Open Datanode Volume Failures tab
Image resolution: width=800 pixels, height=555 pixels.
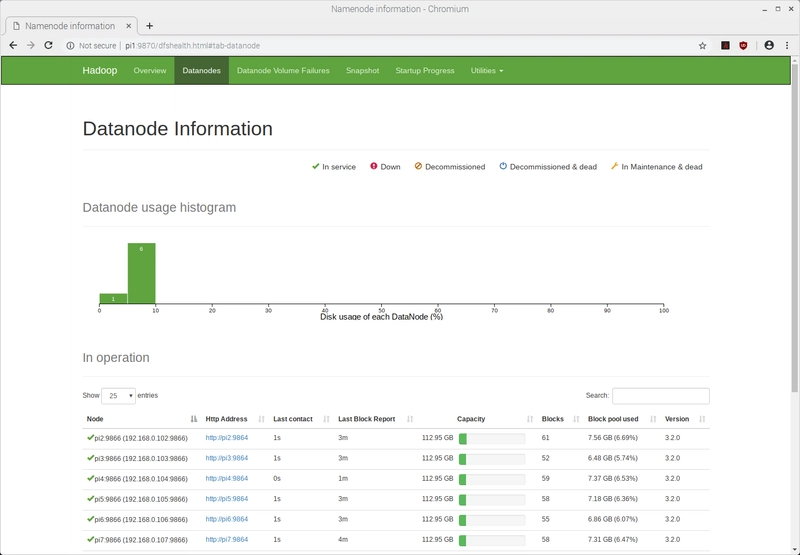click(x=283, y=70)
